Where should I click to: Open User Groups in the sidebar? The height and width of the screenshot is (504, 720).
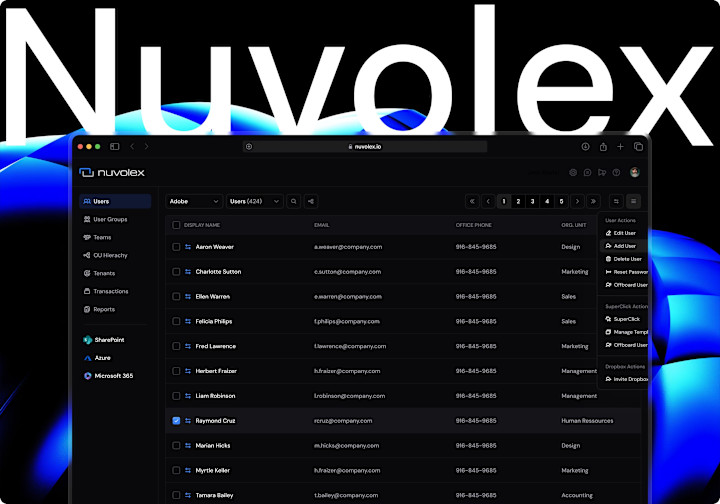pyautogui.click(x=106, y=219)
